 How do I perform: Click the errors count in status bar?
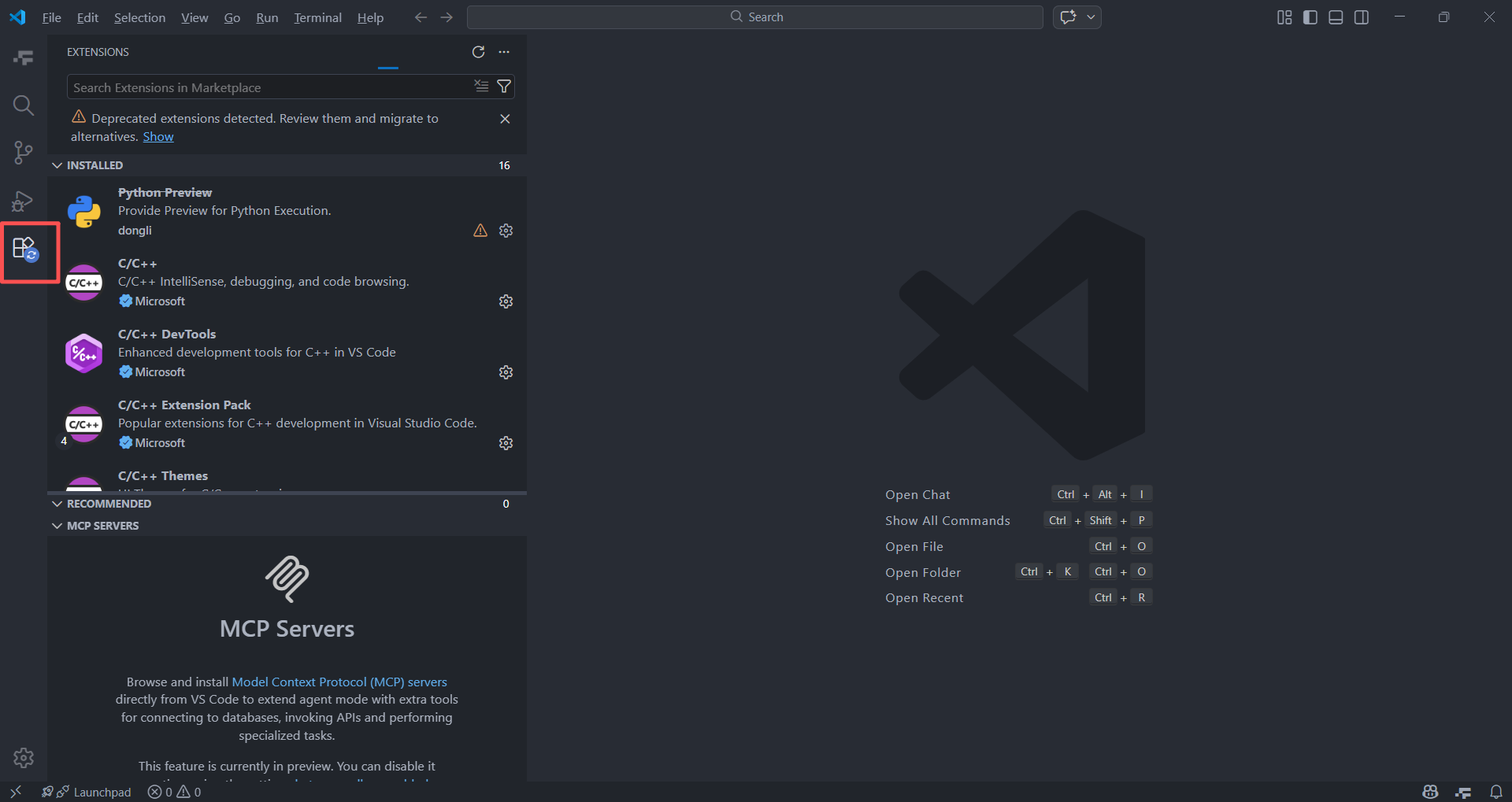[160, 792]
